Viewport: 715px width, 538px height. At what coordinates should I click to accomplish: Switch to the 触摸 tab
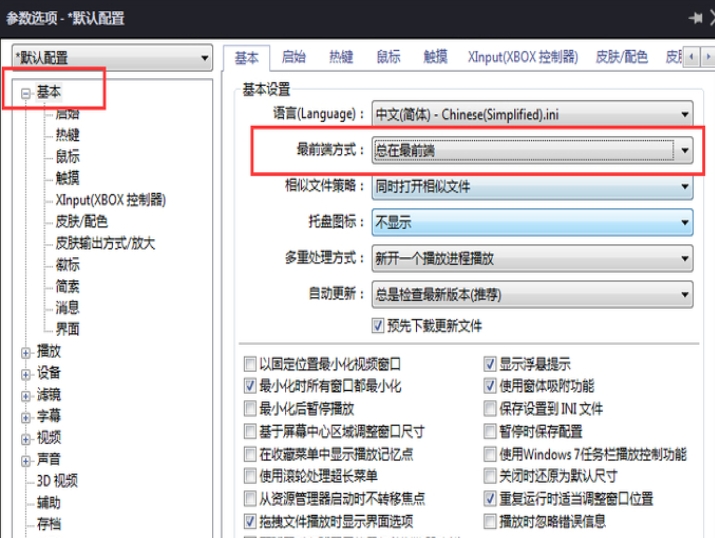(435, 57)
